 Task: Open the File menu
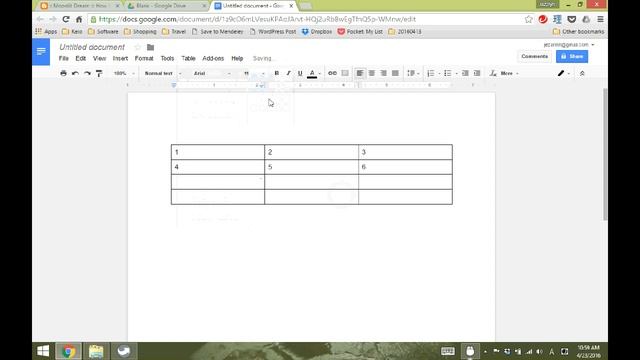pyautogui.click(x=64, y=58)
